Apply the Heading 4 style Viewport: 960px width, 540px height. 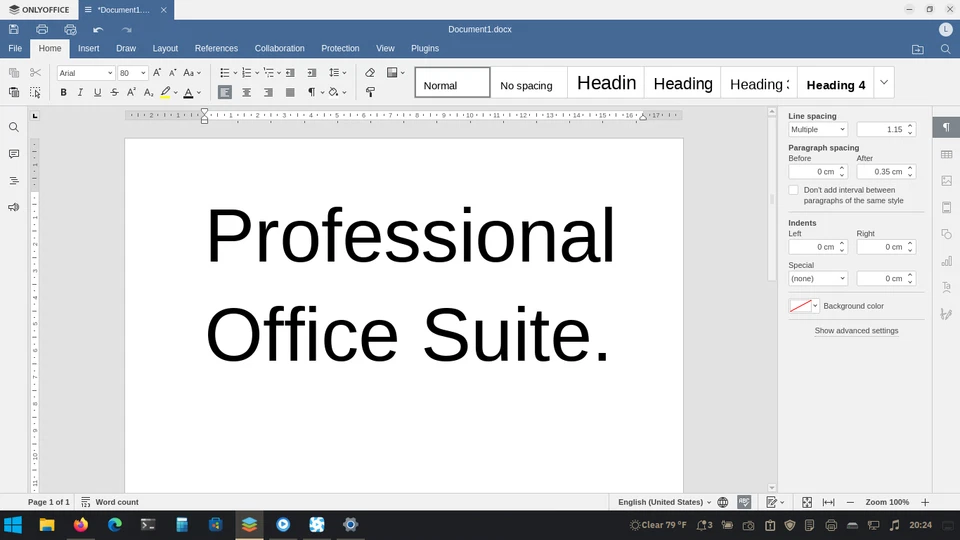(836, 85)
